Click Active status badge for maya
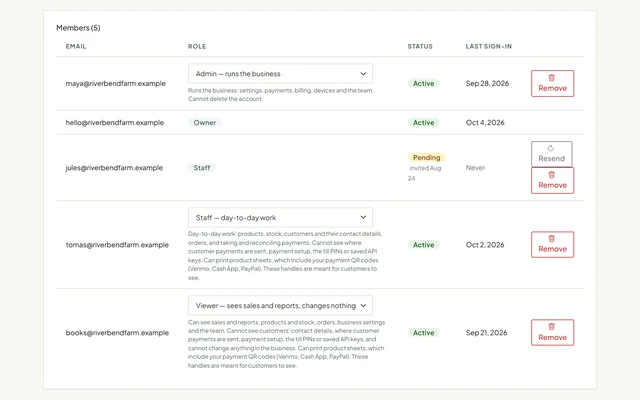Image resolution: width=640 pixels, height=400 pixels. [x=423, y=83]
